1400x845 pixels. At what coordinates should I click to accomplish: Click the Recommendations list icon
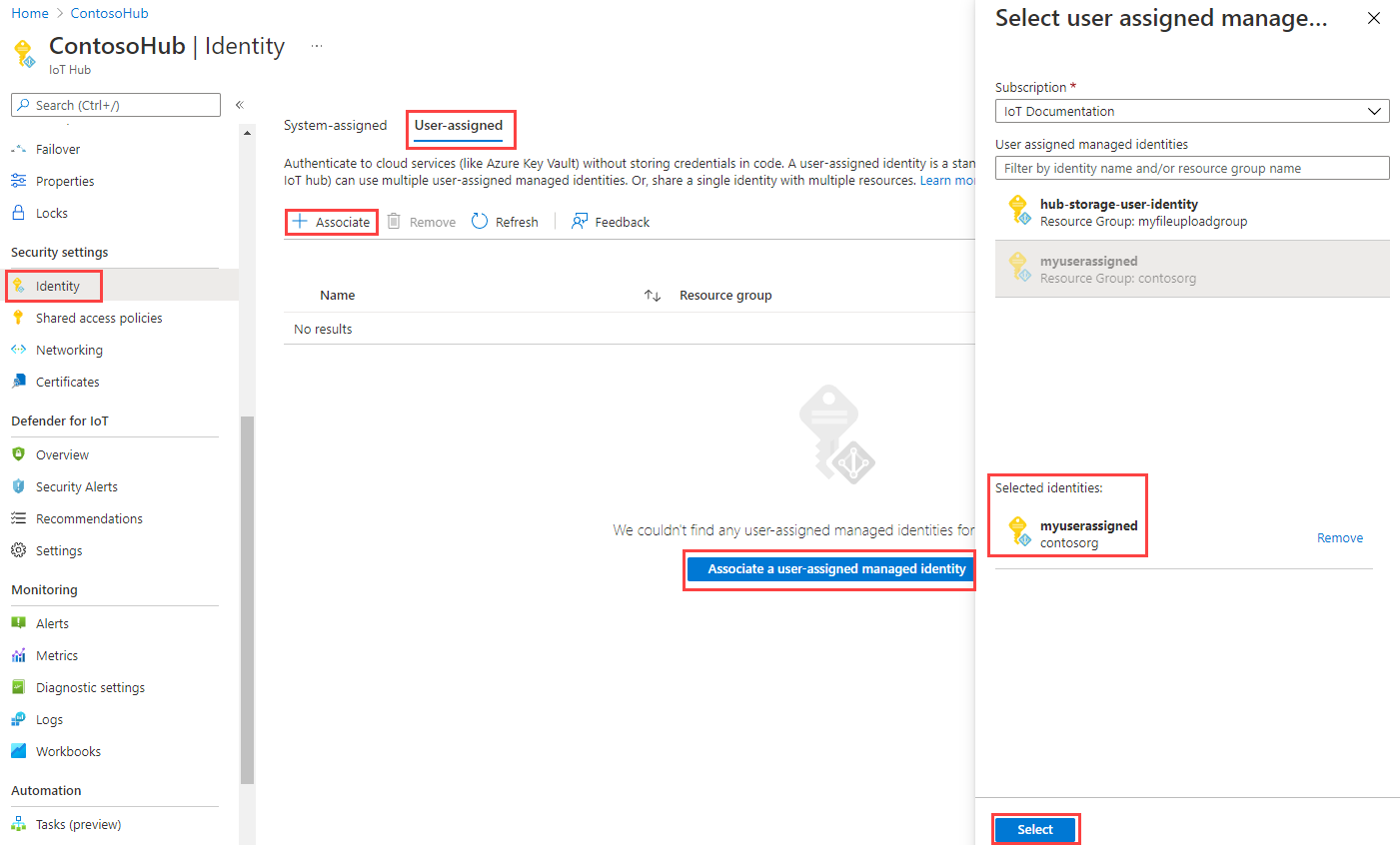(18, 518)
